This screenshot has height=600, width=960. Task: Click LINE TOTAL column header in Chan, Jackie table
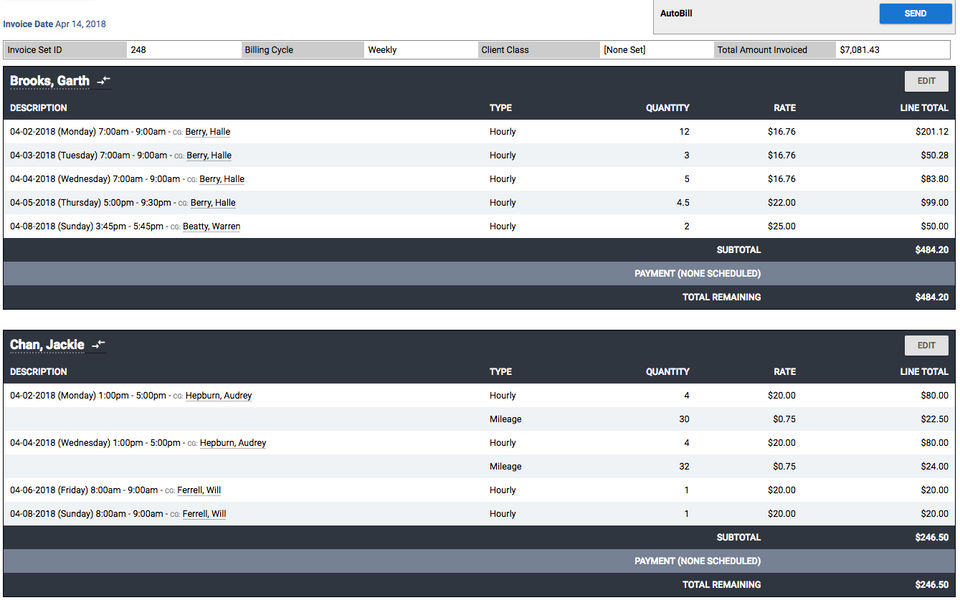[x=924, y=372]
